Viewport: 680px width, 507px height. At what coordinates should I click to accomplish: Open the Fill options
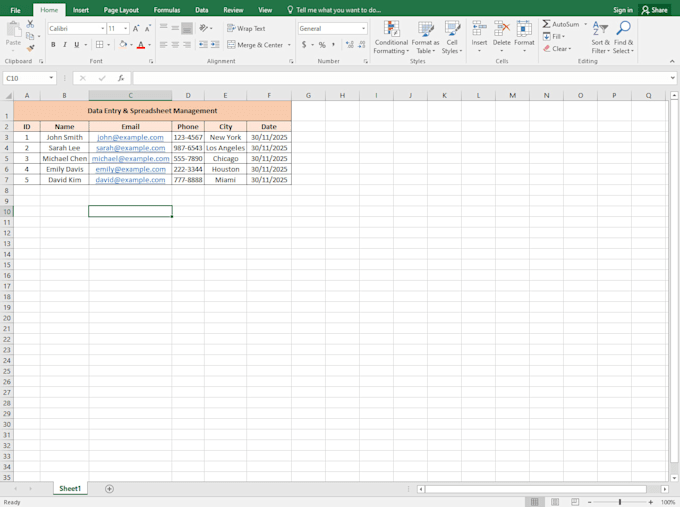point(554,36)
